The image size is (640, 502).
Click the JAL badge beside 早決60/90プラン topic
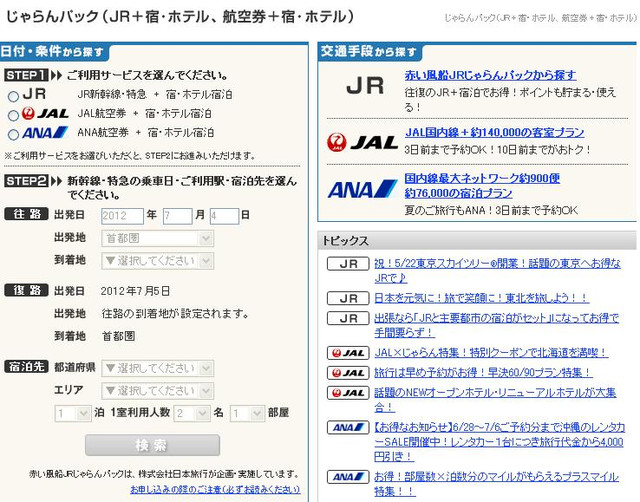point(348,373)
